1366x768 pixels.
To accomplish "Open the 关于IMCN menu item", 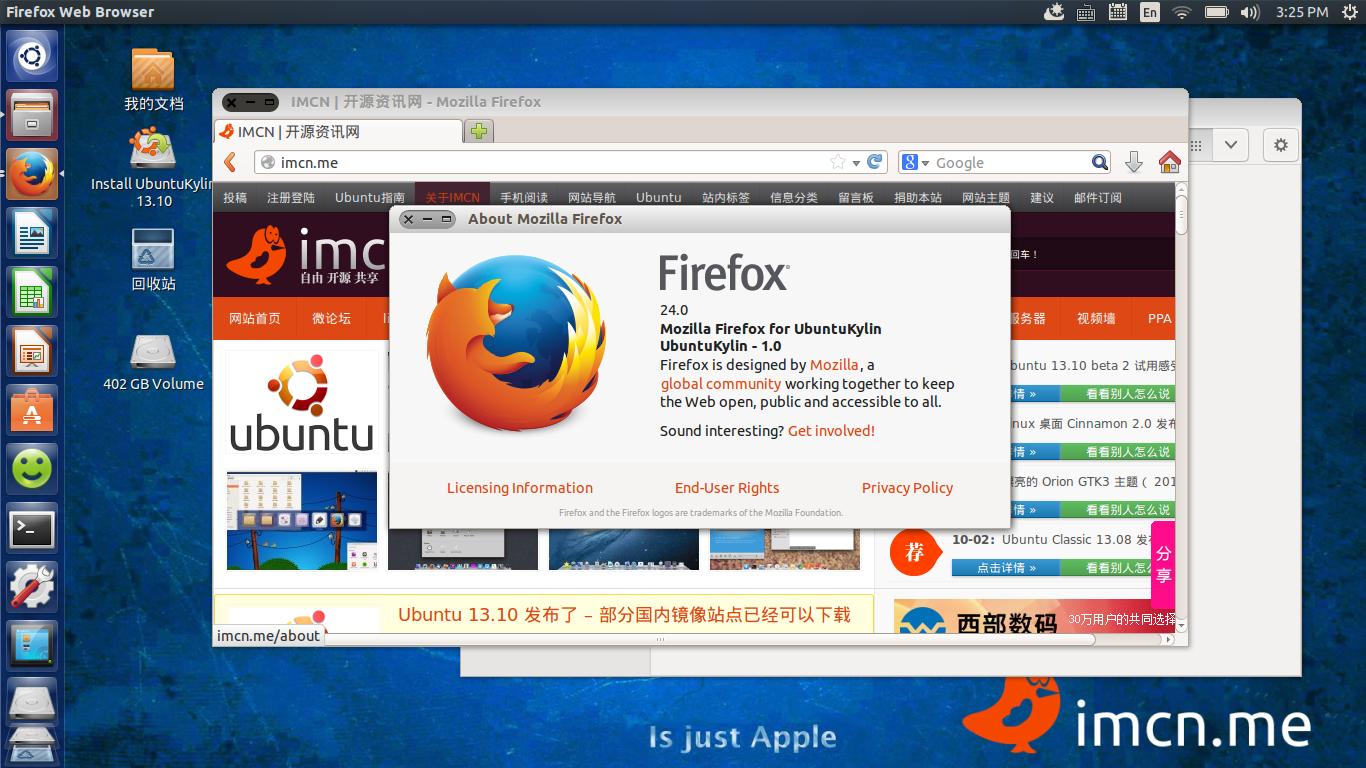I will point(452,198).
